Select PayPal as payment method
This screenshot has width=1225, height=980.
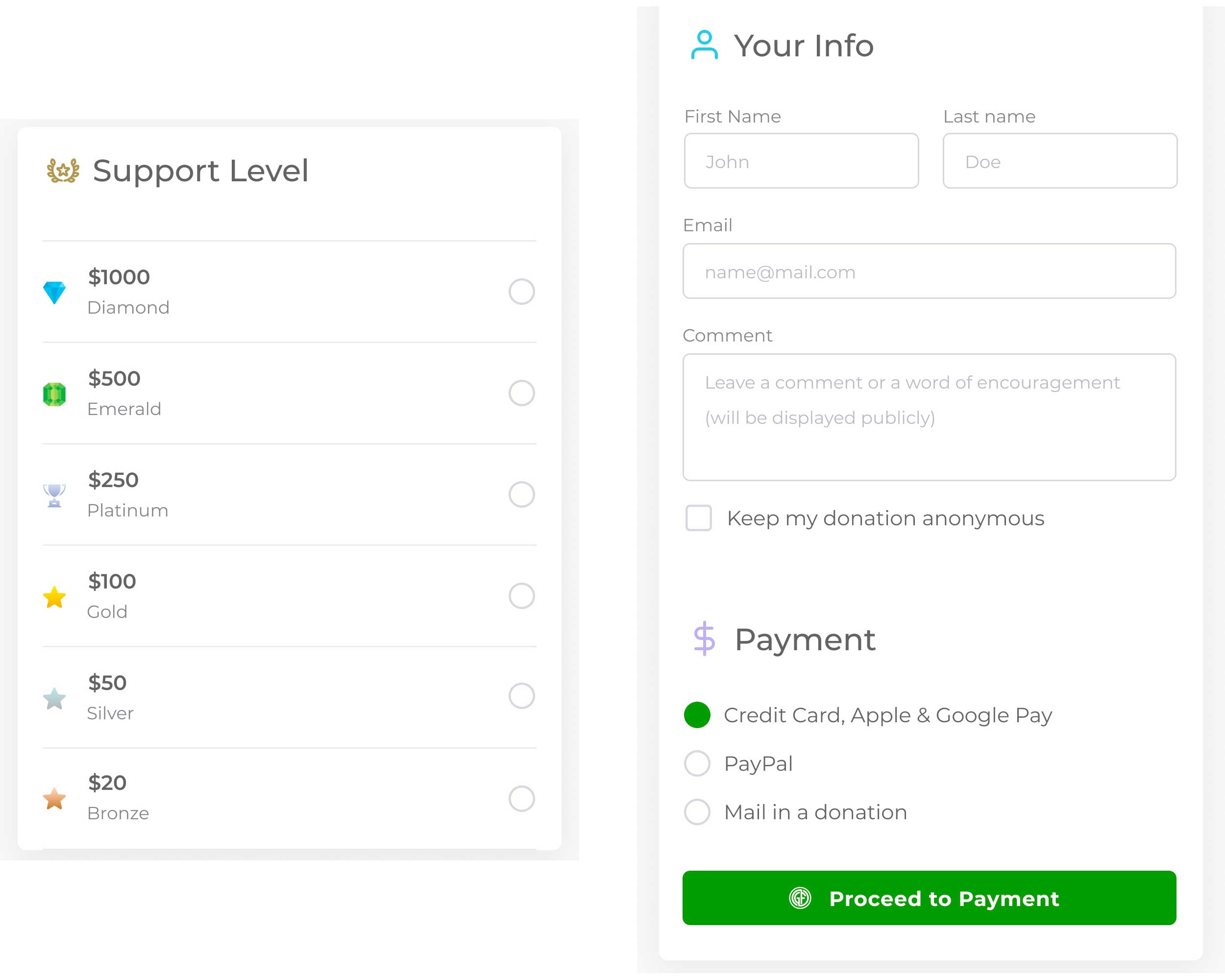tap(697, 763)
